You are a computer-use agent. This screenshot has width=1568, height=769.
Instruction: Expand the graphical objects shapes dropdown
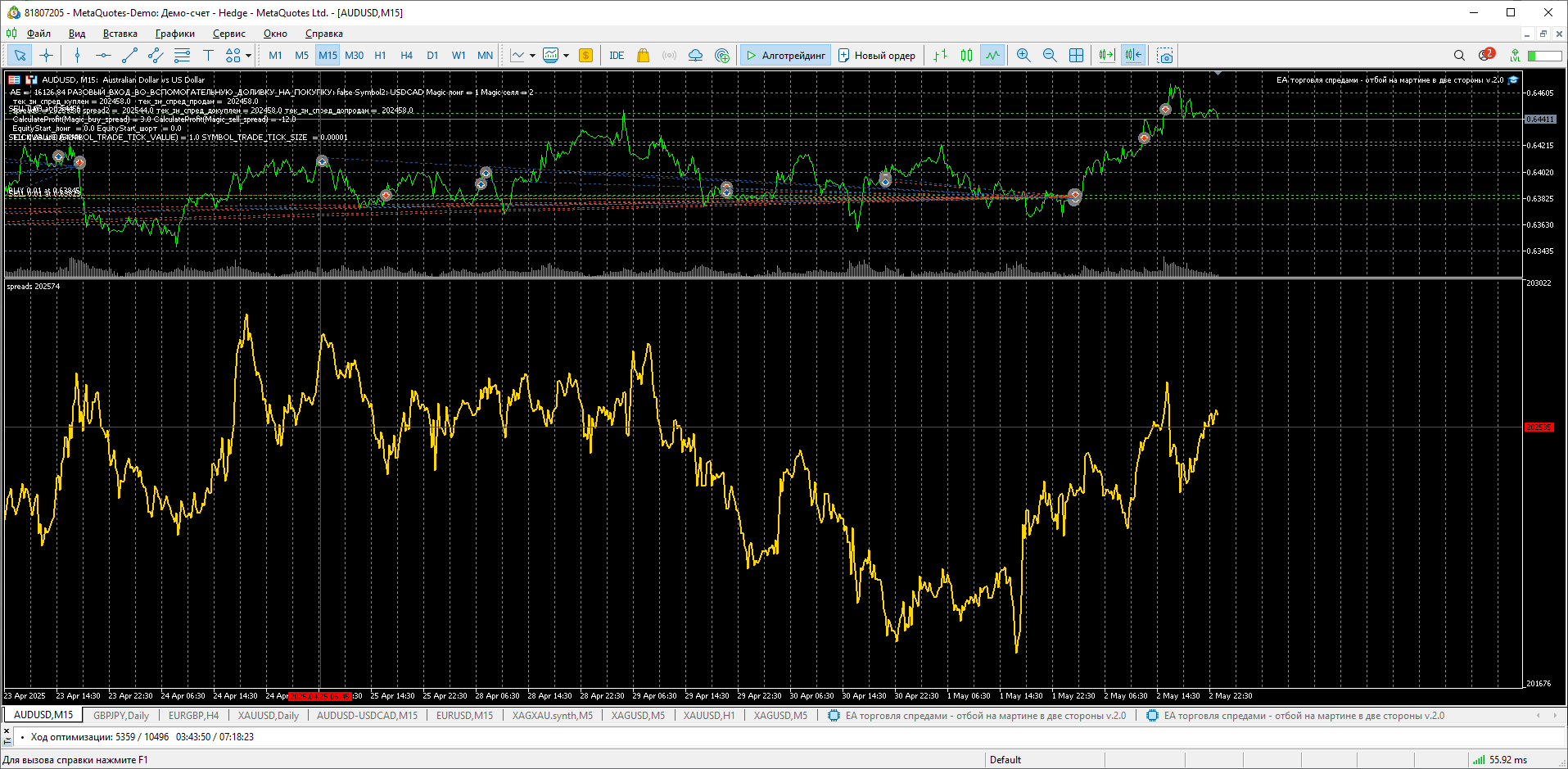pyautogui.click(x=248, y=56)
